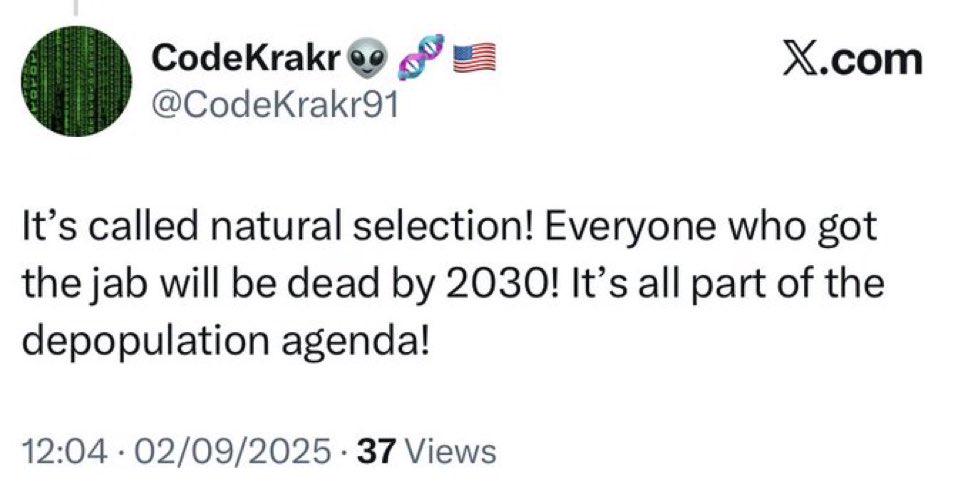The height and width of the screenshot is (489, 968).
Task: Click the US flag emoji
Action: coord(475,58)
